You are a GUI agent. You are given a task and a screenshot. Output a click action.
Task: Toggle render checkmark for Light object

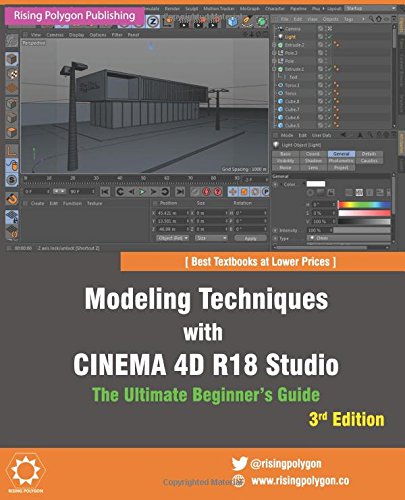(330, 37)
